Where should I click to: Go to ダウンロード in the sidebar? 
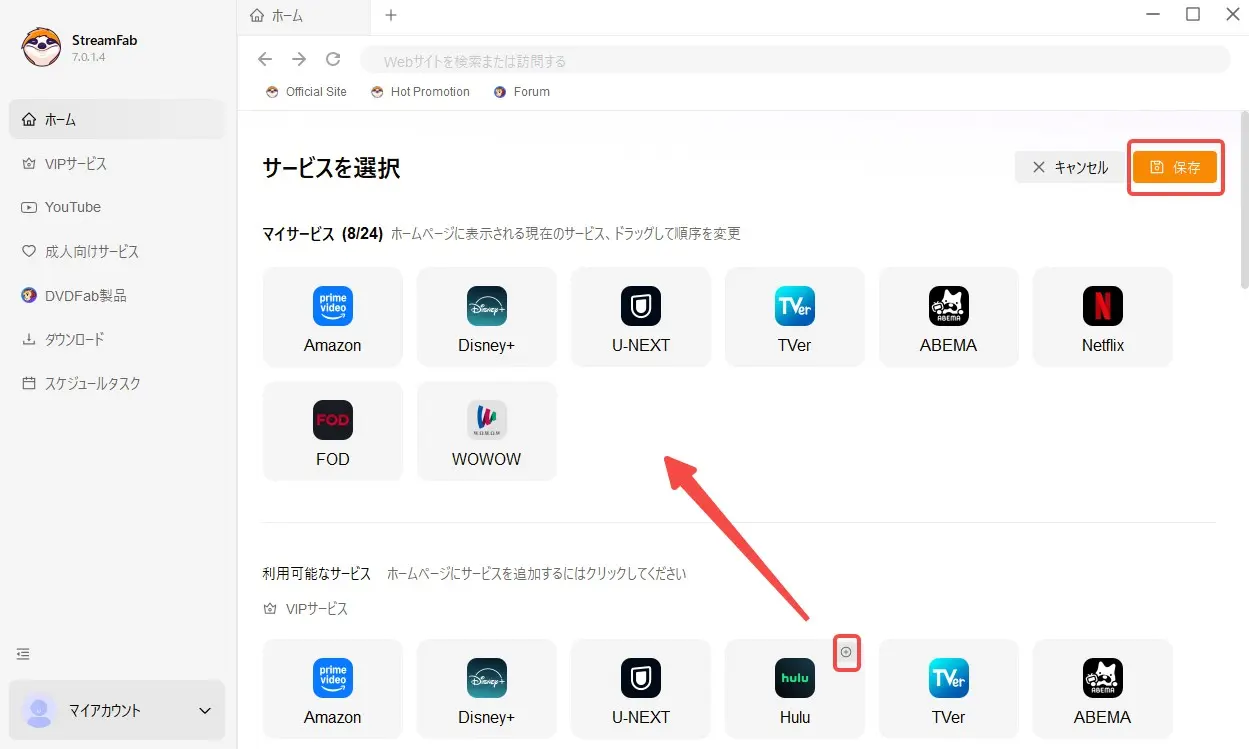[117, 339]
